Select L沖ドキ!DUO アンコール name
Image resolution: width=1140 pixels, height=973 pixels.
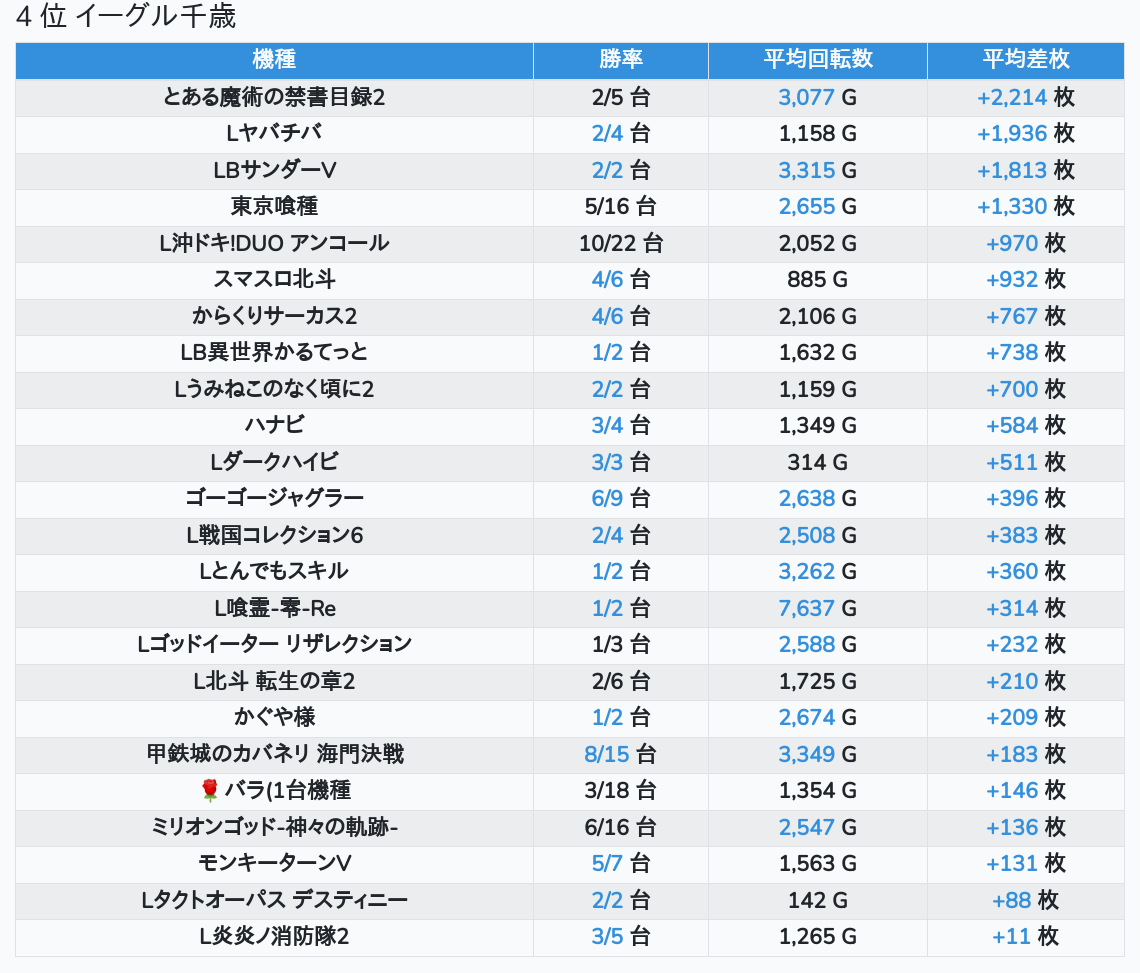tap(274, 244)
